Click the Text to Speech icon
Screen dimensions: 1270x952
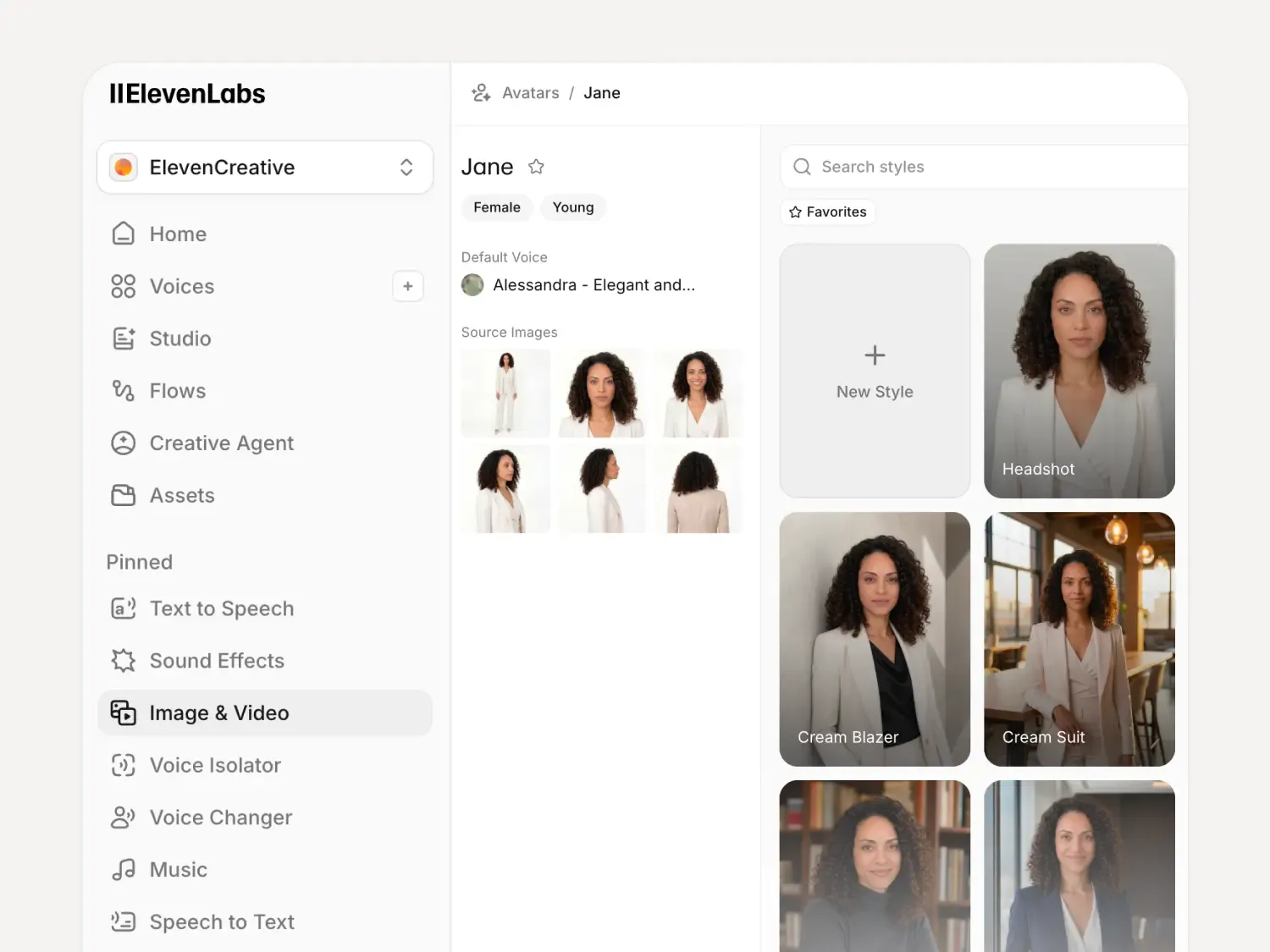pyautogui.click(x=124, y=608)
